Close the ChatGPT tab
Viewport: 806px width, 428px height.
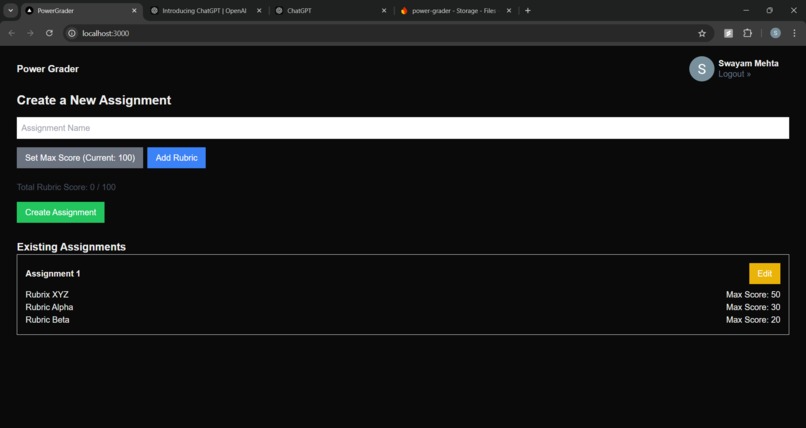pos(383,10)
